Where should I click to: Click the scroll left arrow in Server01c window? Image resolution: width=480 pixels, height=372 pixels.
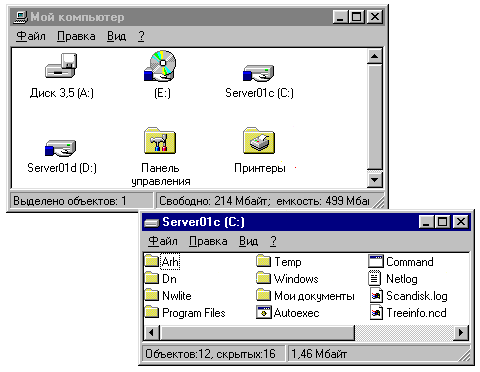[152, 332]
